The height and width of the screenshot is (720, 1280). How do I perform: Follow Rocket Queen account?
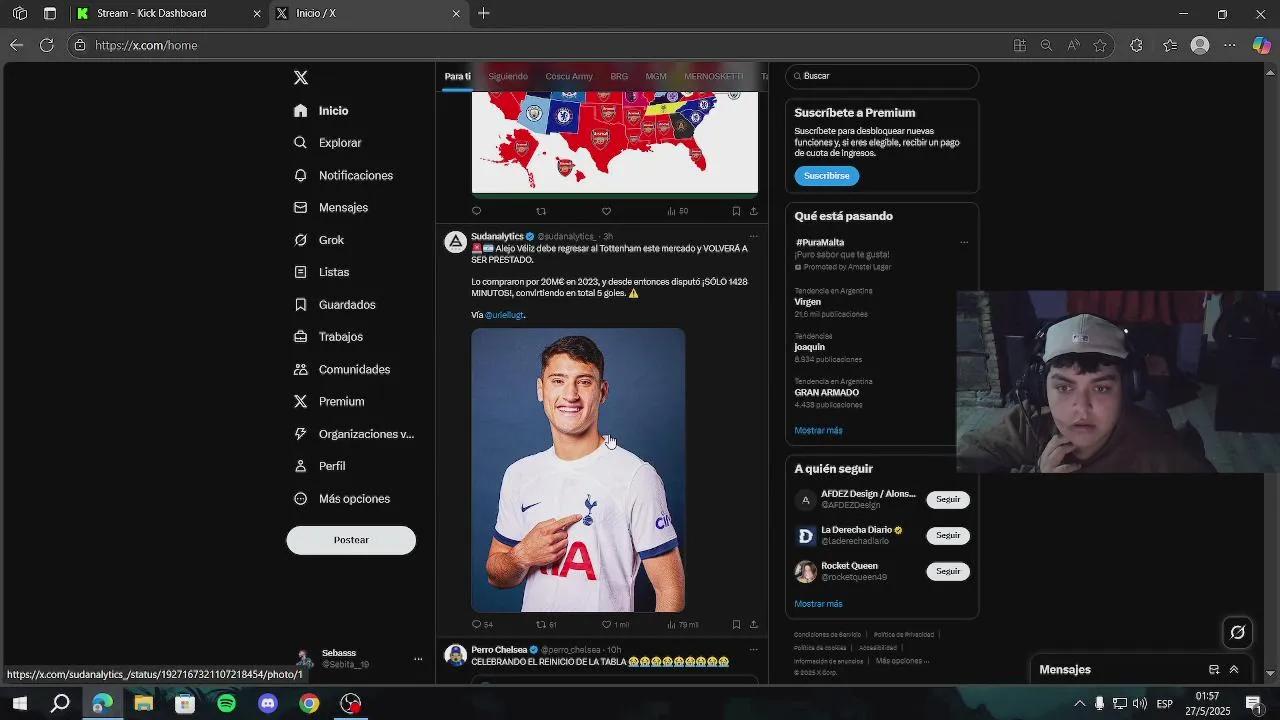pyautogui.click(x=948, y=571)
